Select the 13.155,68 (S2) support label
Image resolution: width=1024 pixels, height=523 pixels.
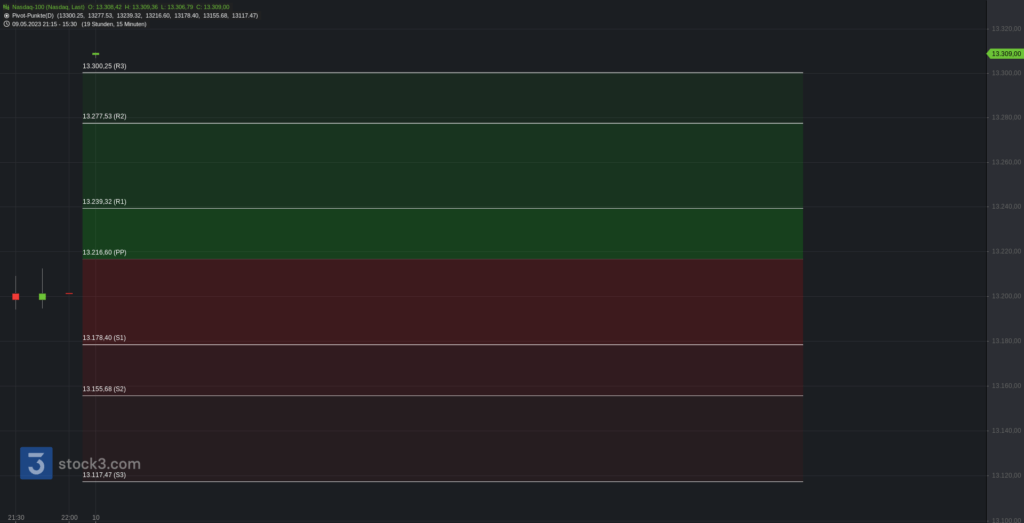pos(104,388)
